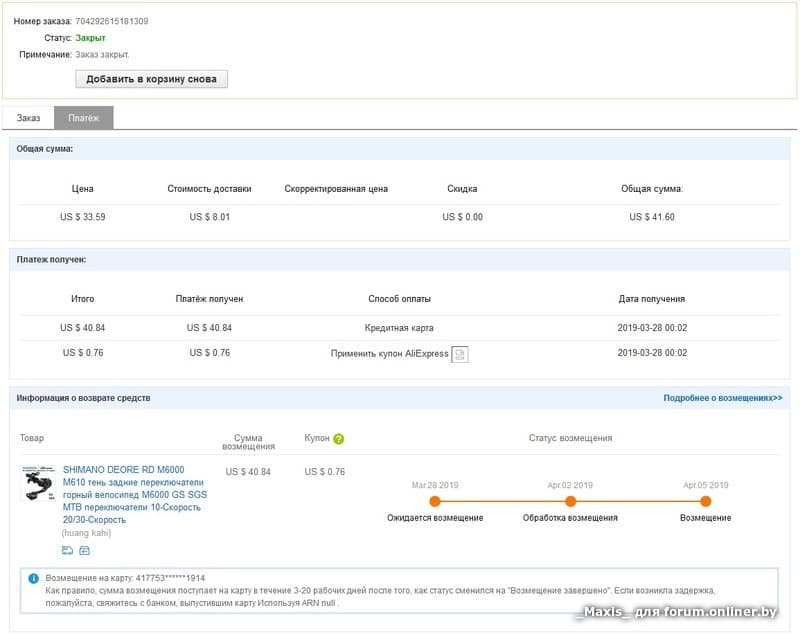Click the second small icon under the seller name
Image resolution: width=800 pixels, height=635 pixels.
[x=84, y=550]
